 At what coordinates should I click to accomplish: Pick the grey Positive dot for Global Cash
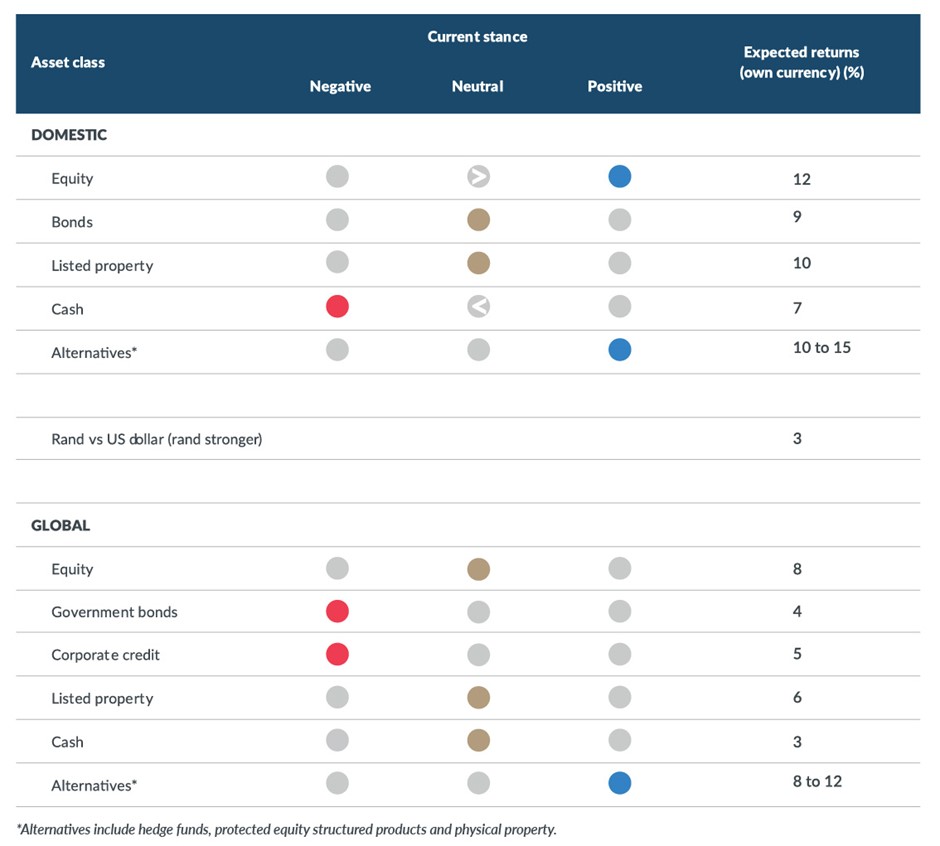[620, 741]
